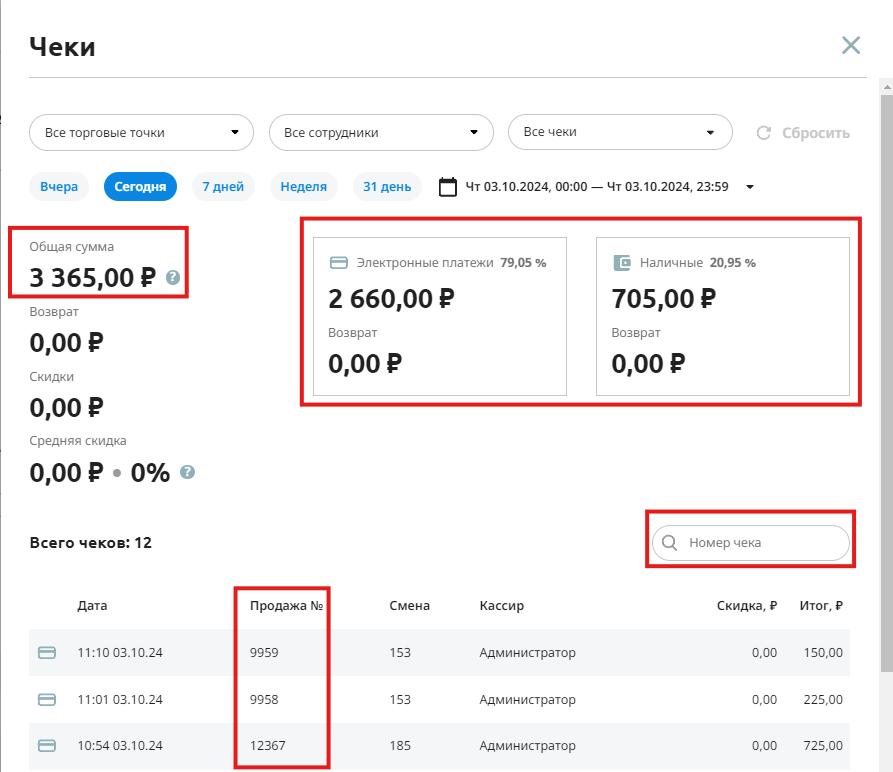Click the magnifier icon in receipt search
This screenshot has width=893, height=772.
(670, 543)
